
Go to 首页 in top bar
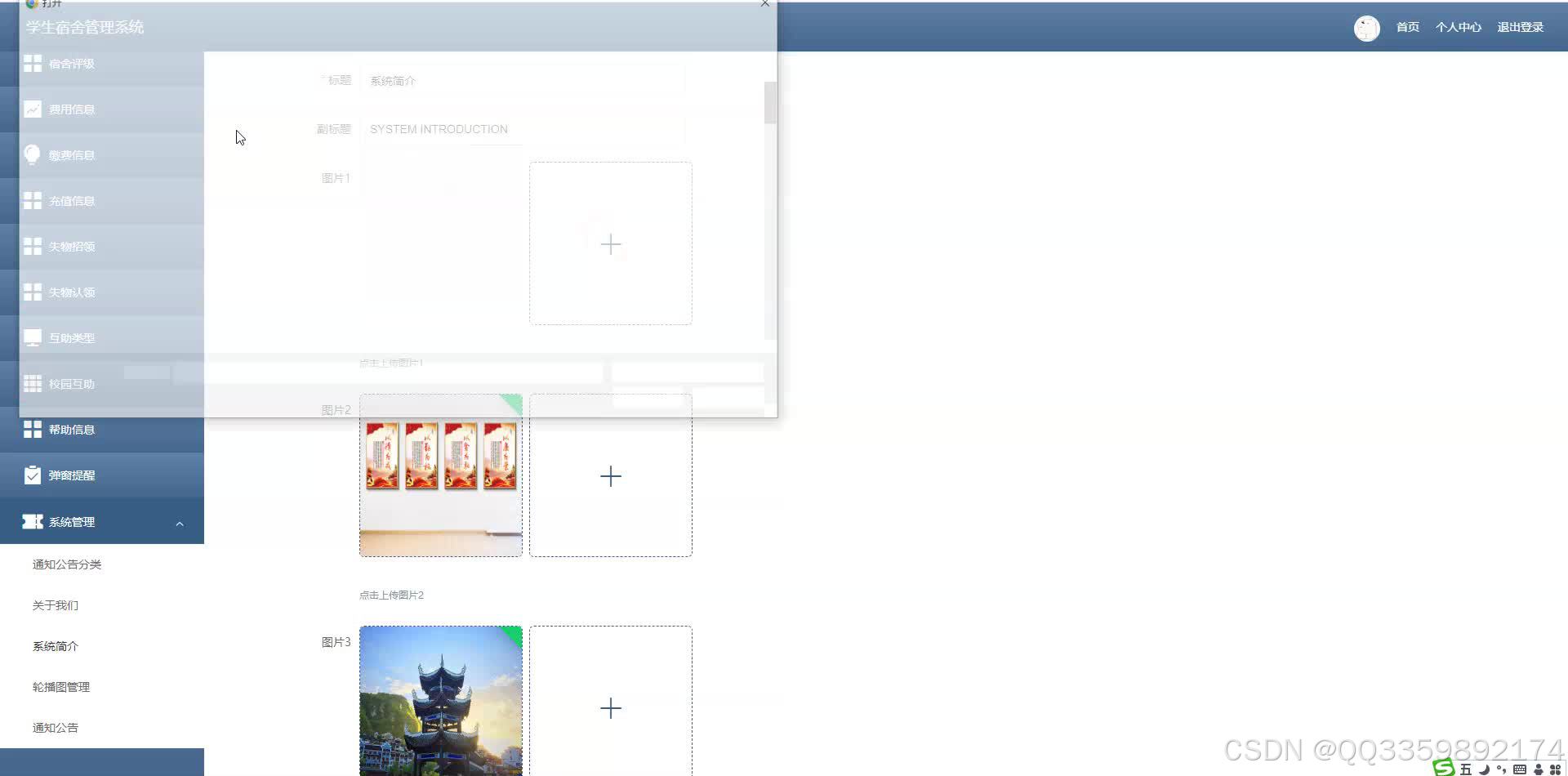(x=1408, y=27)
